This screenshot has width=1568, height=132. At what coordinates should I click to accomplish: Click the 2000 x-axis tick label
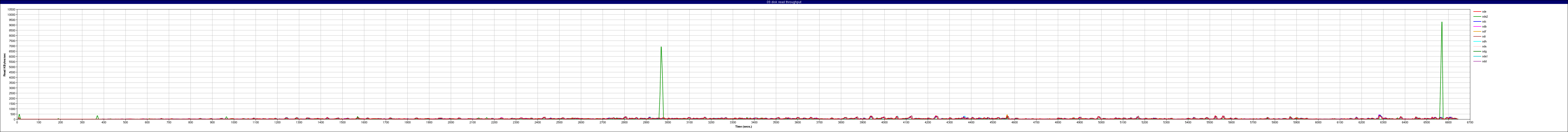pyautogui.click(x=451, y=122)
